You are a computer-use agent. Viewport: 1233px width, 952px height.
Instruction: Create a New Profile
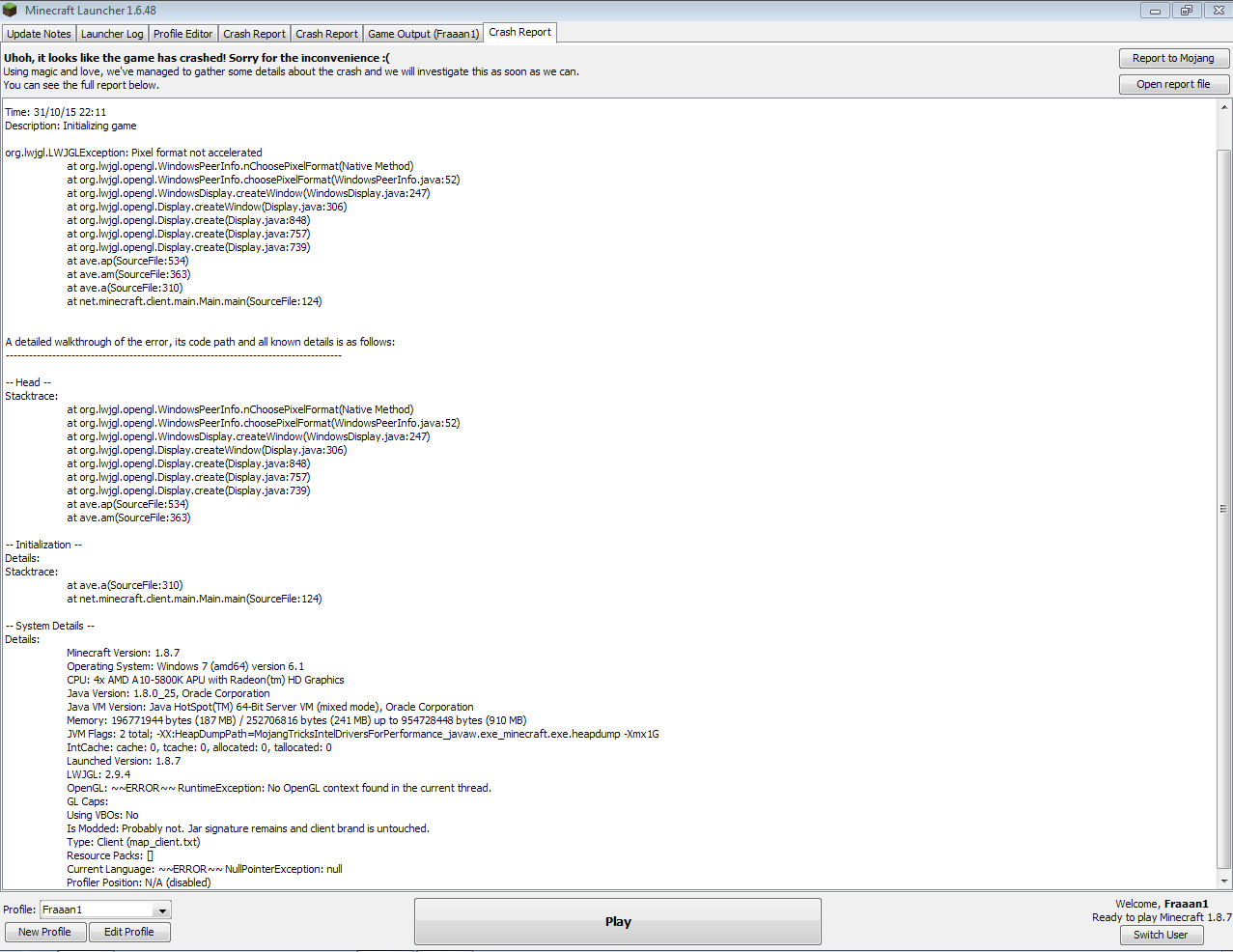click(44, 932)
